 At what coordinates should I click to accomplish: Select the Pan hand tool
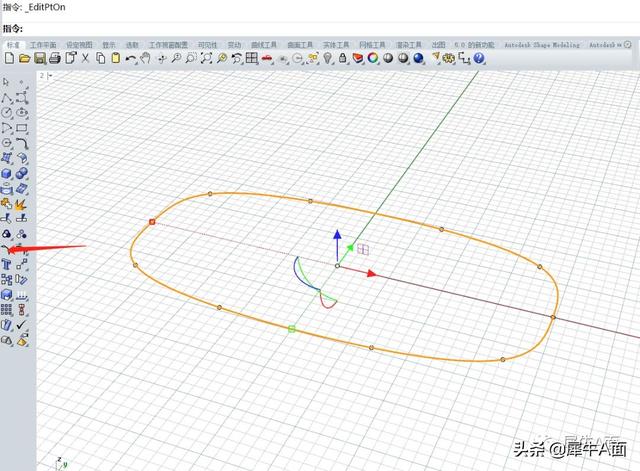145,58
